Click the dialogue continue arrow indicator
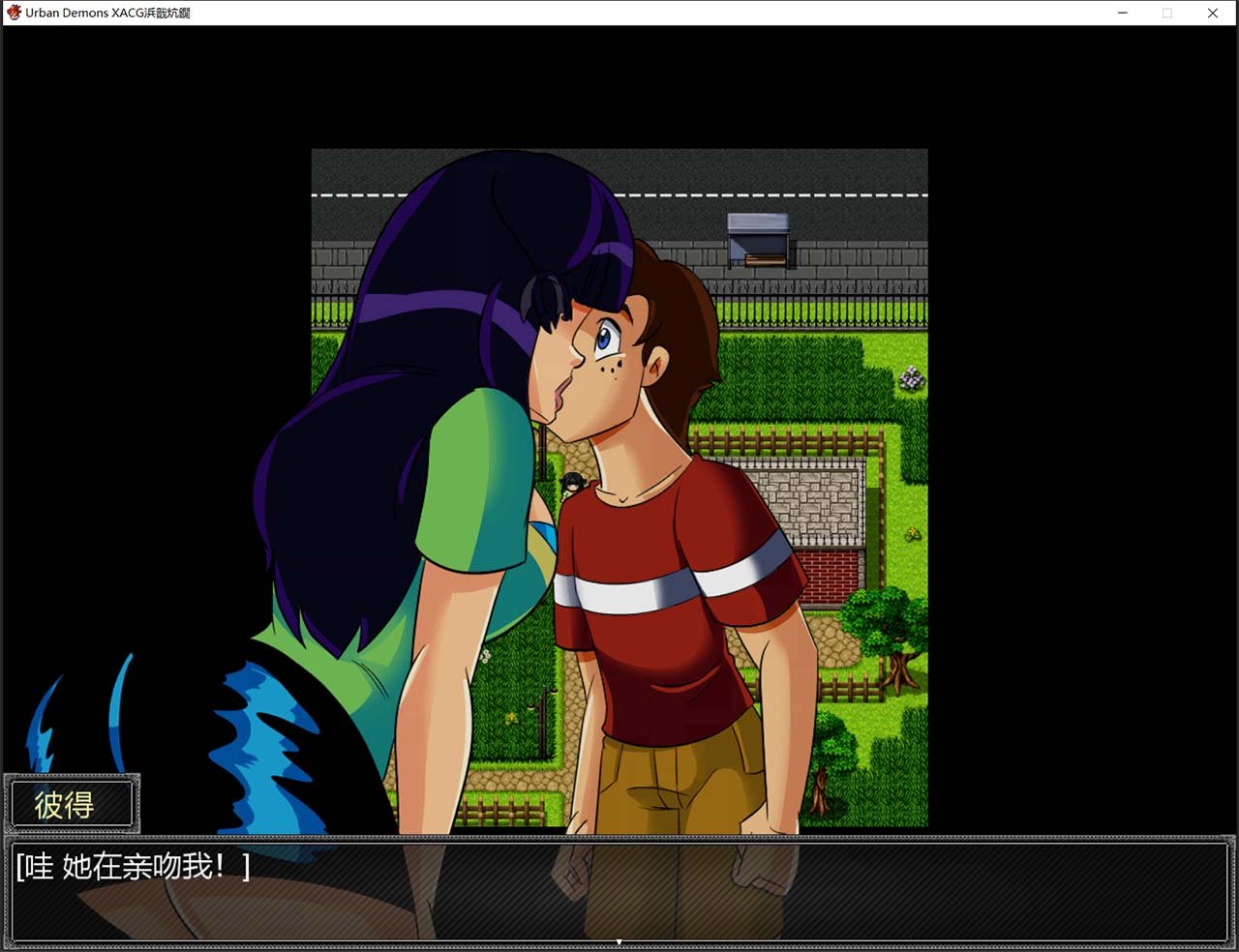Viewport: 1239px width, 952px height. tap(619, 941)
